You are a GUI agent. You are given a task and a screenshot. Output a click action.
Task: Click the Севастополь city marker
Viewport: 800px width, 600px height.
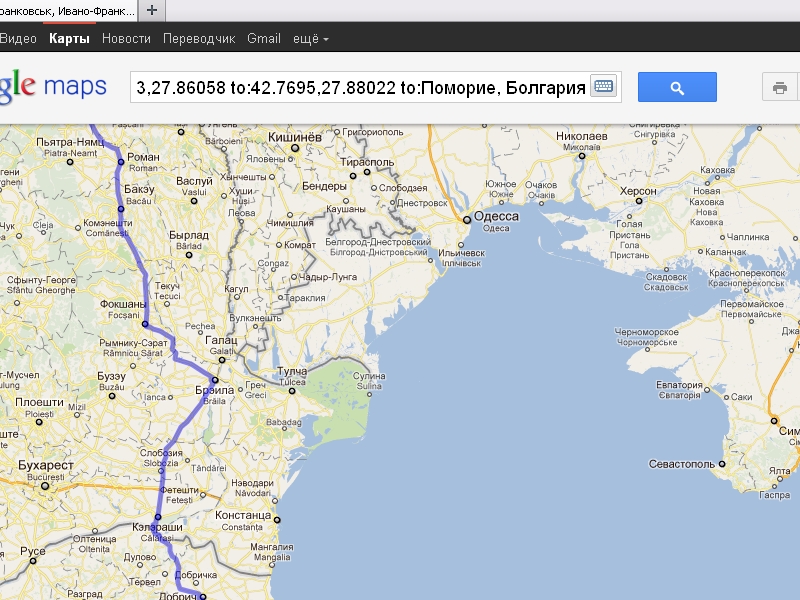(x=720, y=465)
